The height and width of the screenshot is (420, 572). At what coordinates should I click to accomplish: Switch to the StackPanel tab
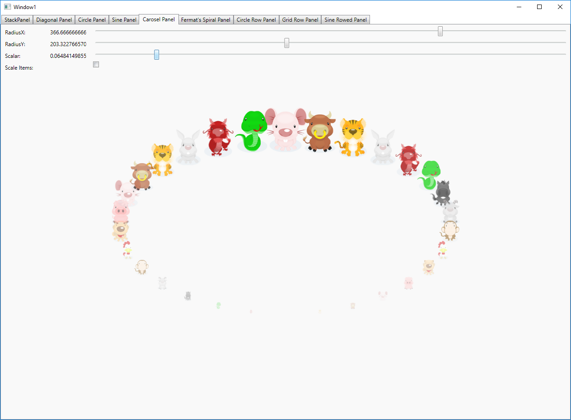coord(17,20)
